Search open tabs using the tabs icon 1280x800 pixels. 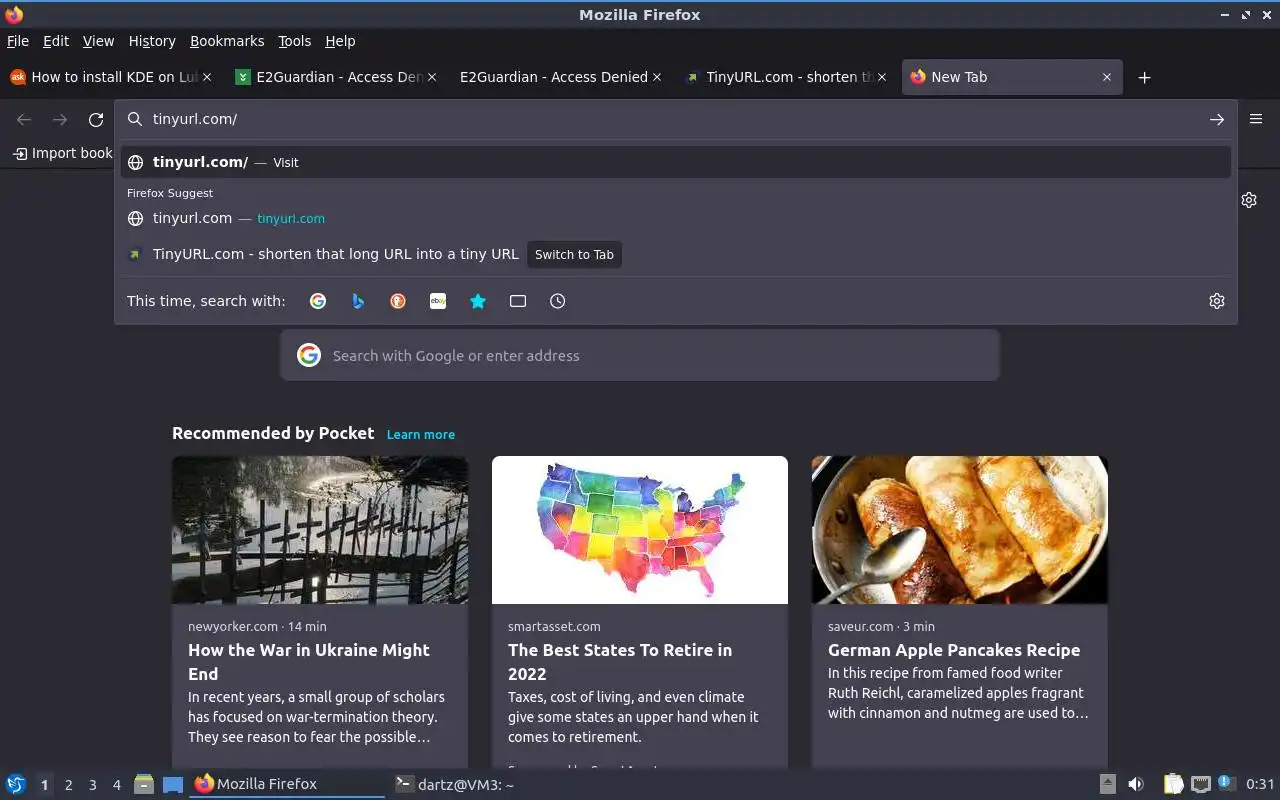[x=518, y=301]
